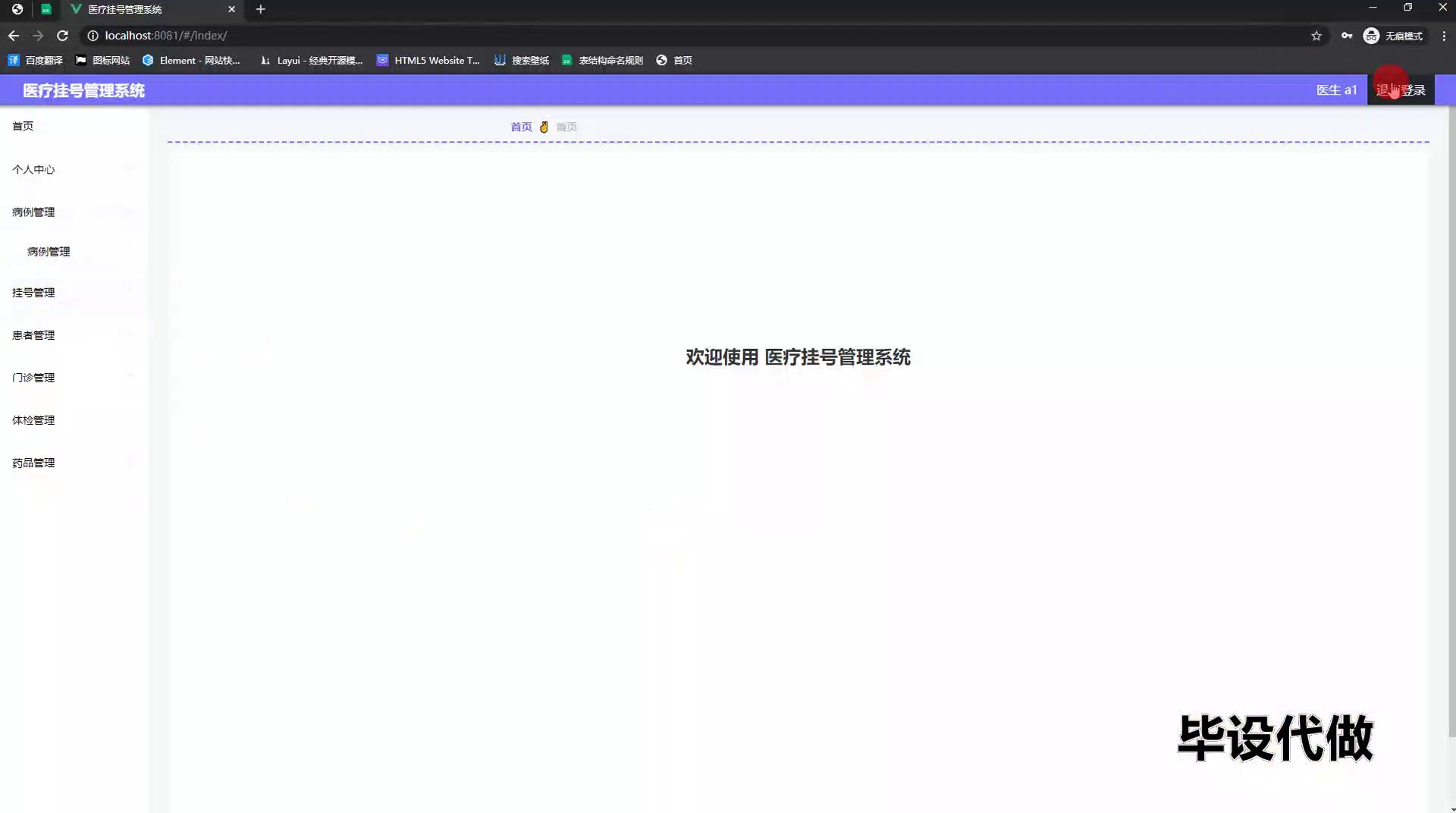Select the 病例管理 submenu item
This screenshot has height=813, width=1456.
49,252
